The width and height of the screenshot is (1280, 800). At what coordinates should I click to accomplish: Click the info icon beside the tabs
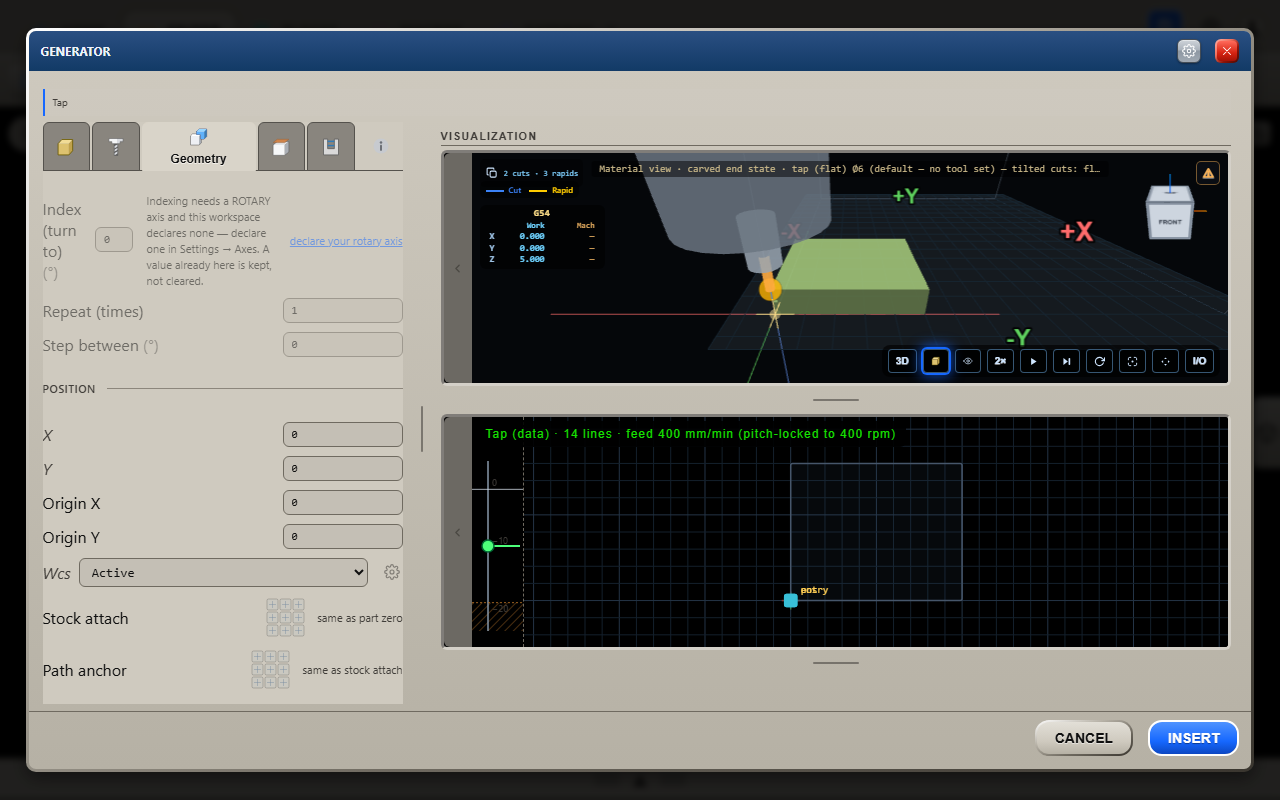[381, 147]
